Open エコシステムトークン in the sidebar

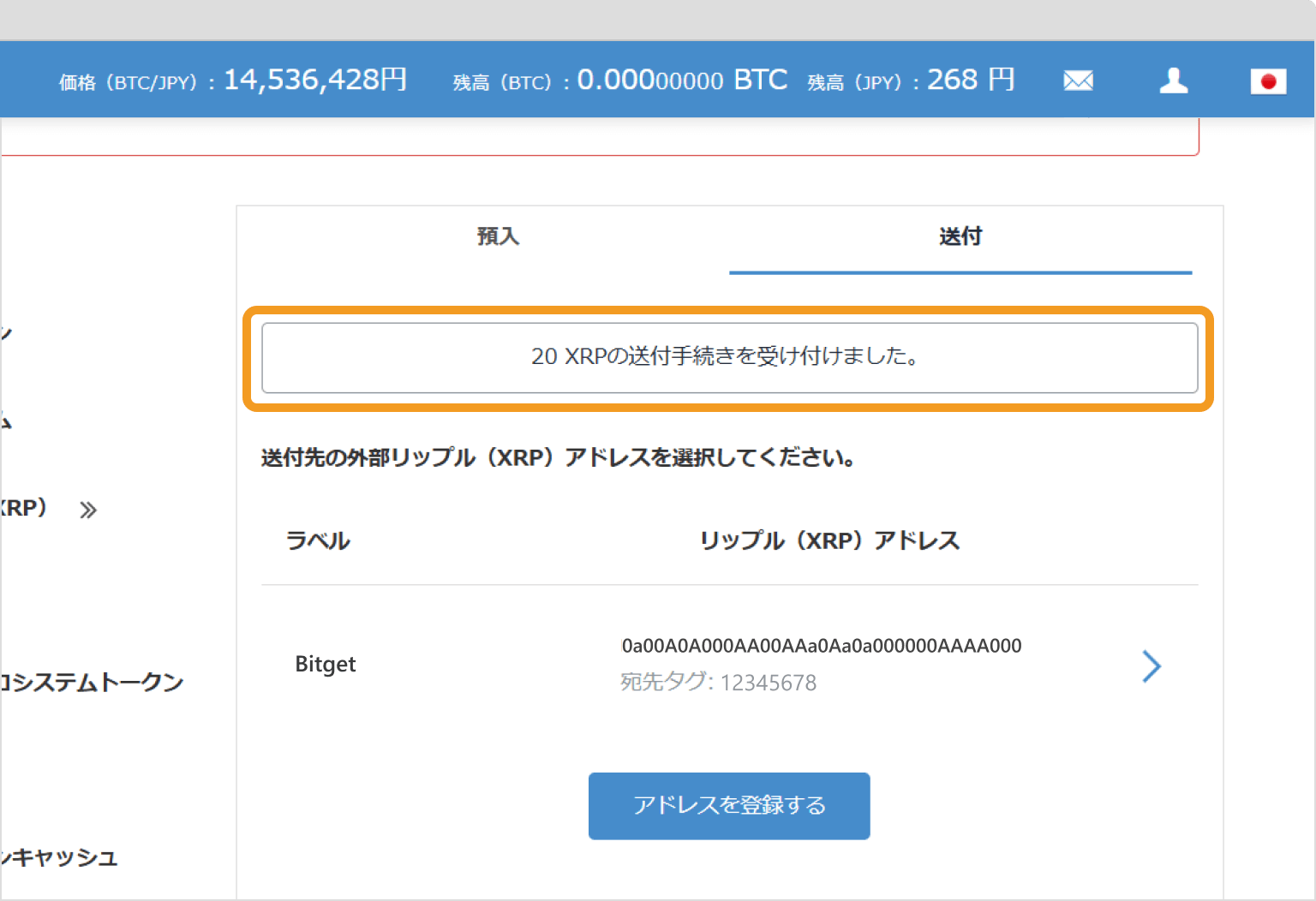click(x=92, y=682)
